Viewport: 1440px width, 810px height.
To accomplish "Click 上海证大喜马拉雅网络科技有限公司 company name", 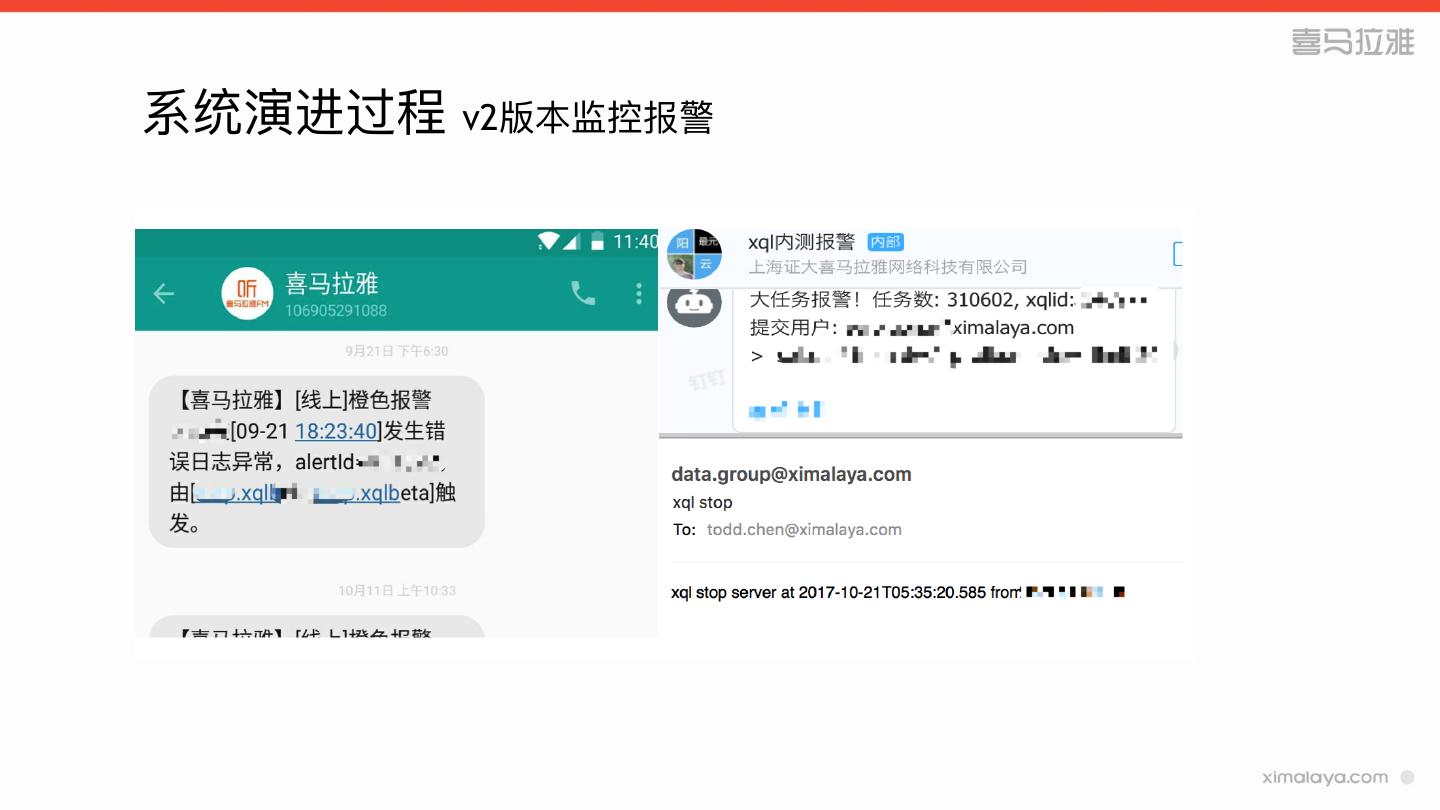I will [888, 267].
